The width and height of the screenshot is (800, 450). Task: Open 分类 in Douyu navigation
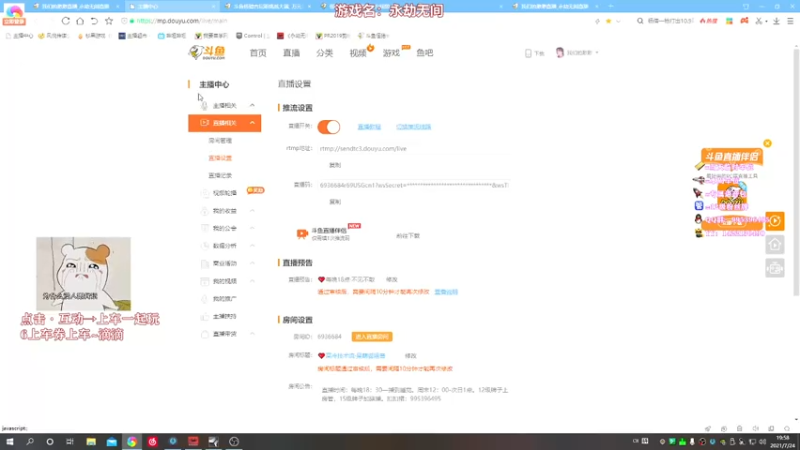(324, 53)
